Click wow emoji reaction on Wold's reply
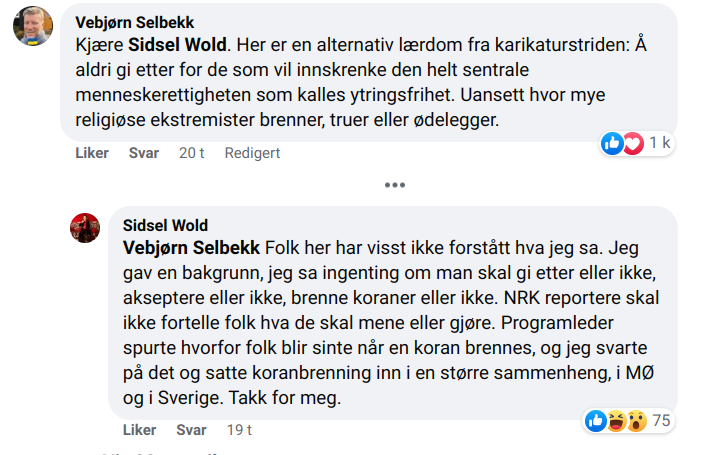The height and width of the screenshot is (455, 717). (635, 421)
